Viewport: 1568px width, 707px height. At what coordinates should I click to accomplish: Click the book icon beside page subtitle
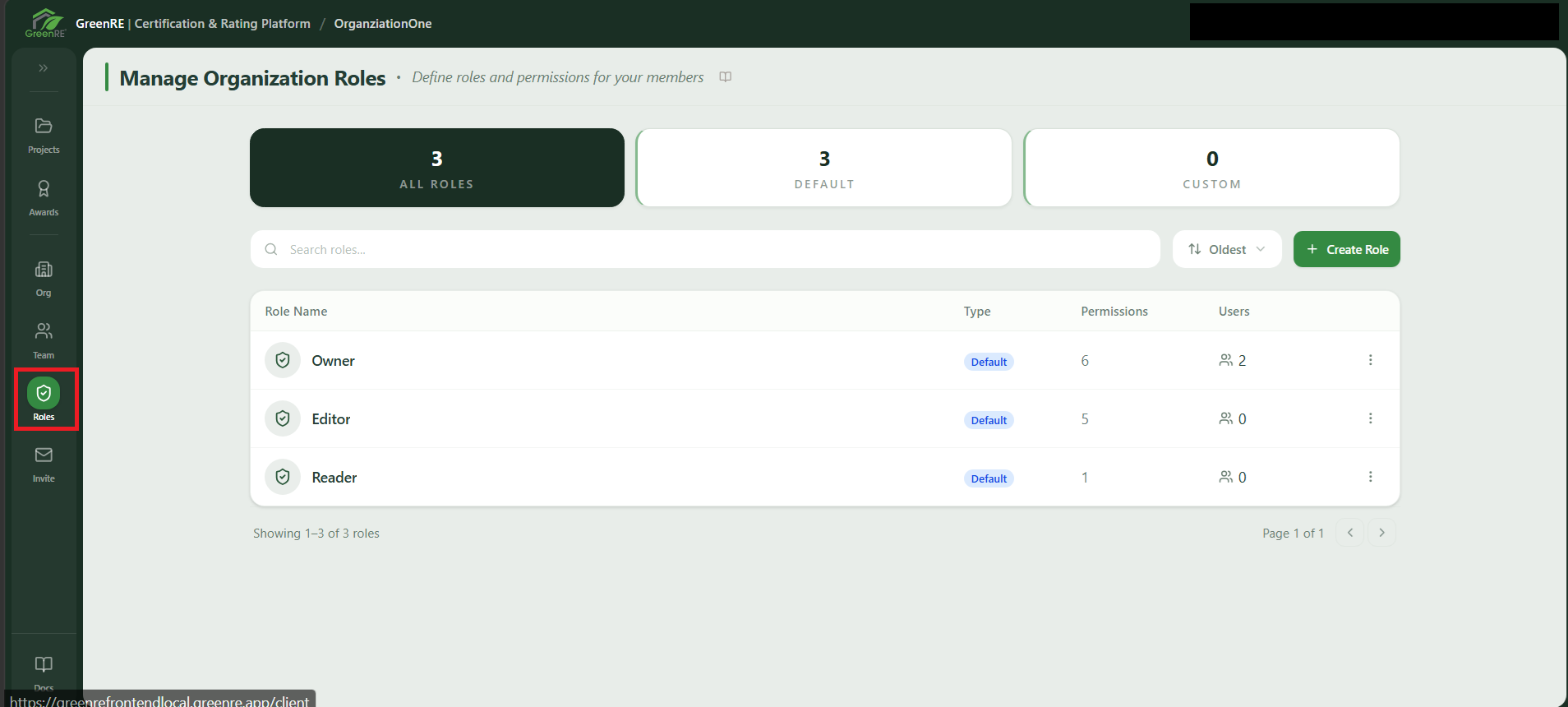726,76
